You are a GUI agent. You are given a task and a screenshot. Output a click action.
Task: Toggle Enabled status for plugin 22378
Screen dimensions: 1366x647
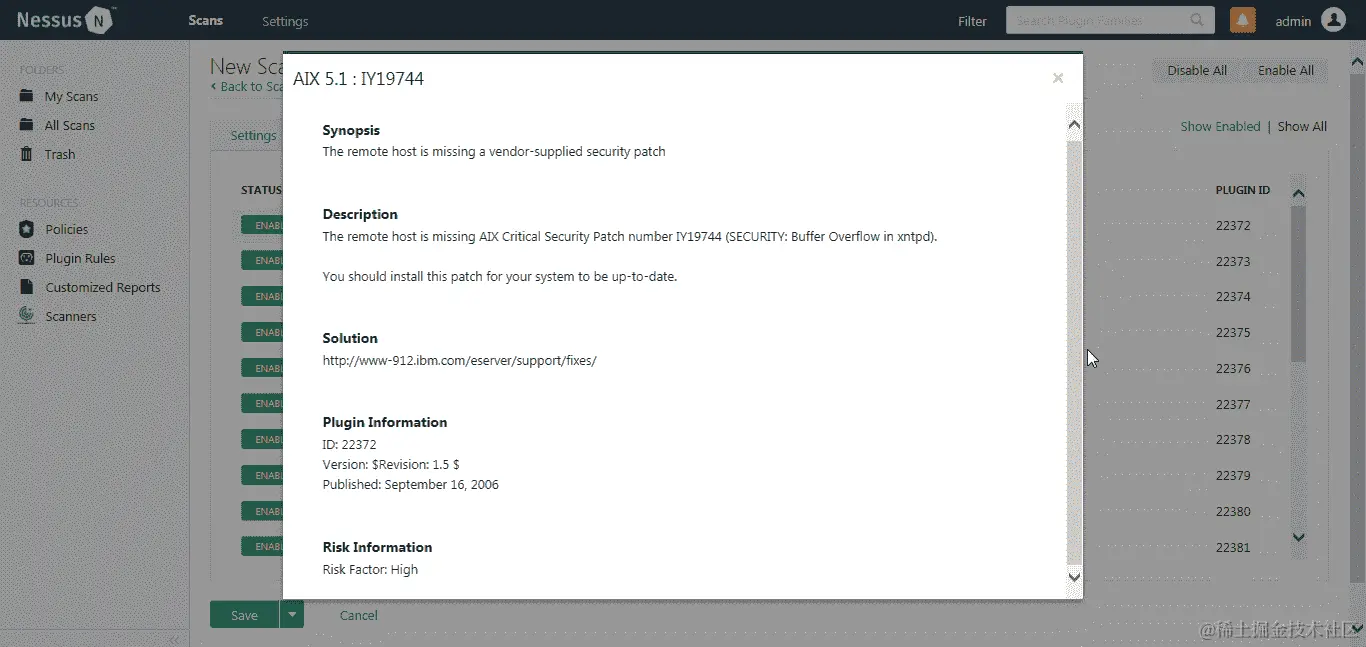(x=263, y=440)
